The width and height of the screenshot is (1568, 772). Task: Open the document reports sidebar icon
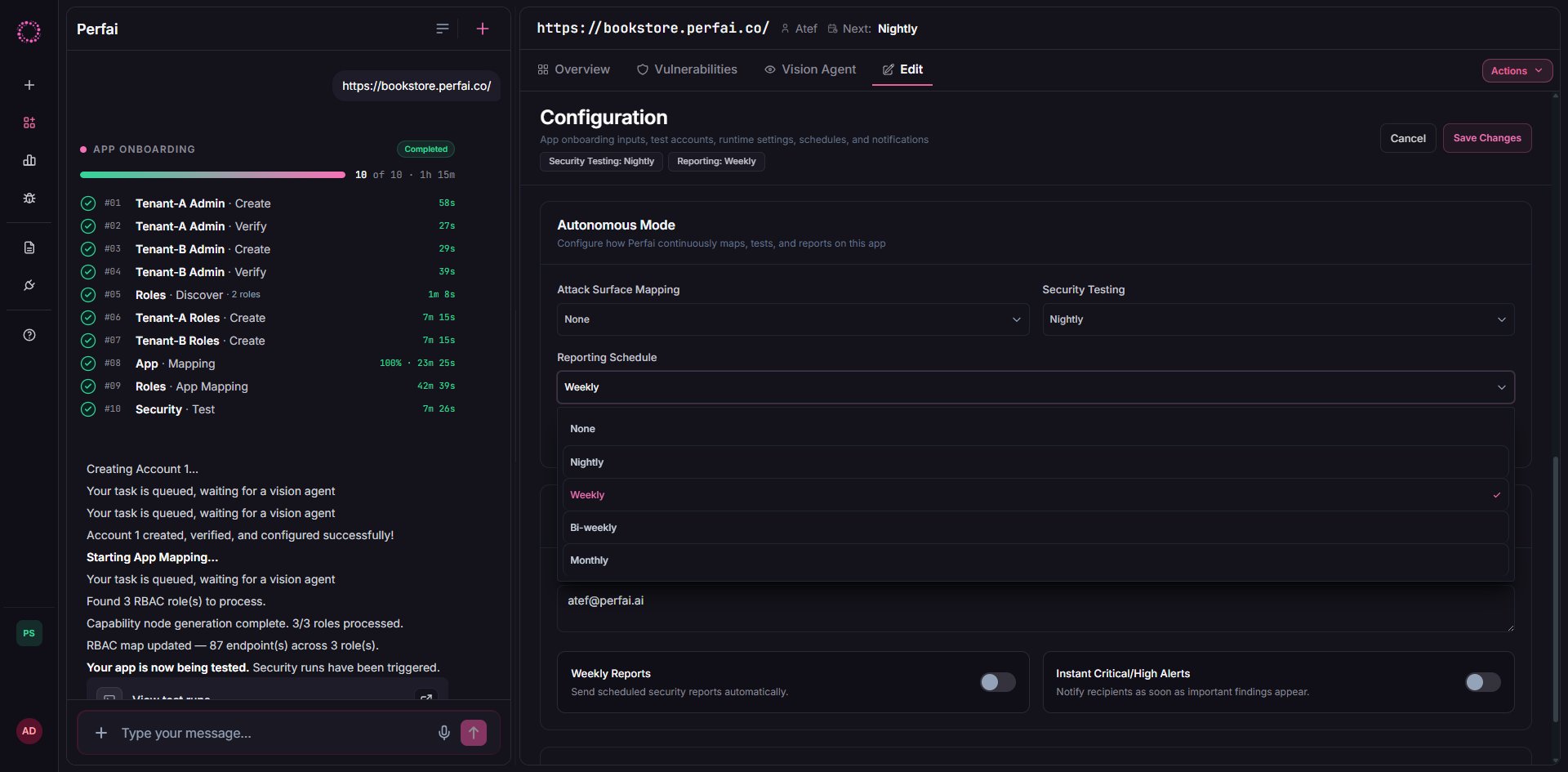pyautogui.click(x=29, y=248)
